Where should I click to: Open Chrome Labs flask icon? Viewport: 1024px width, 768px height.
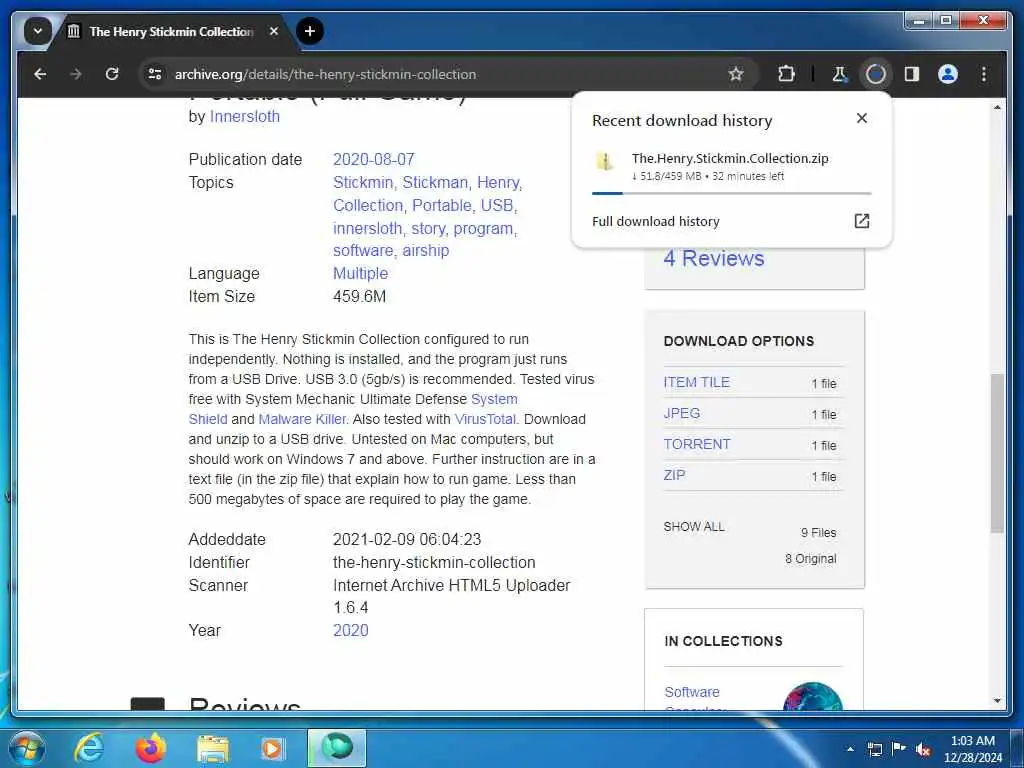click(839, 74)
